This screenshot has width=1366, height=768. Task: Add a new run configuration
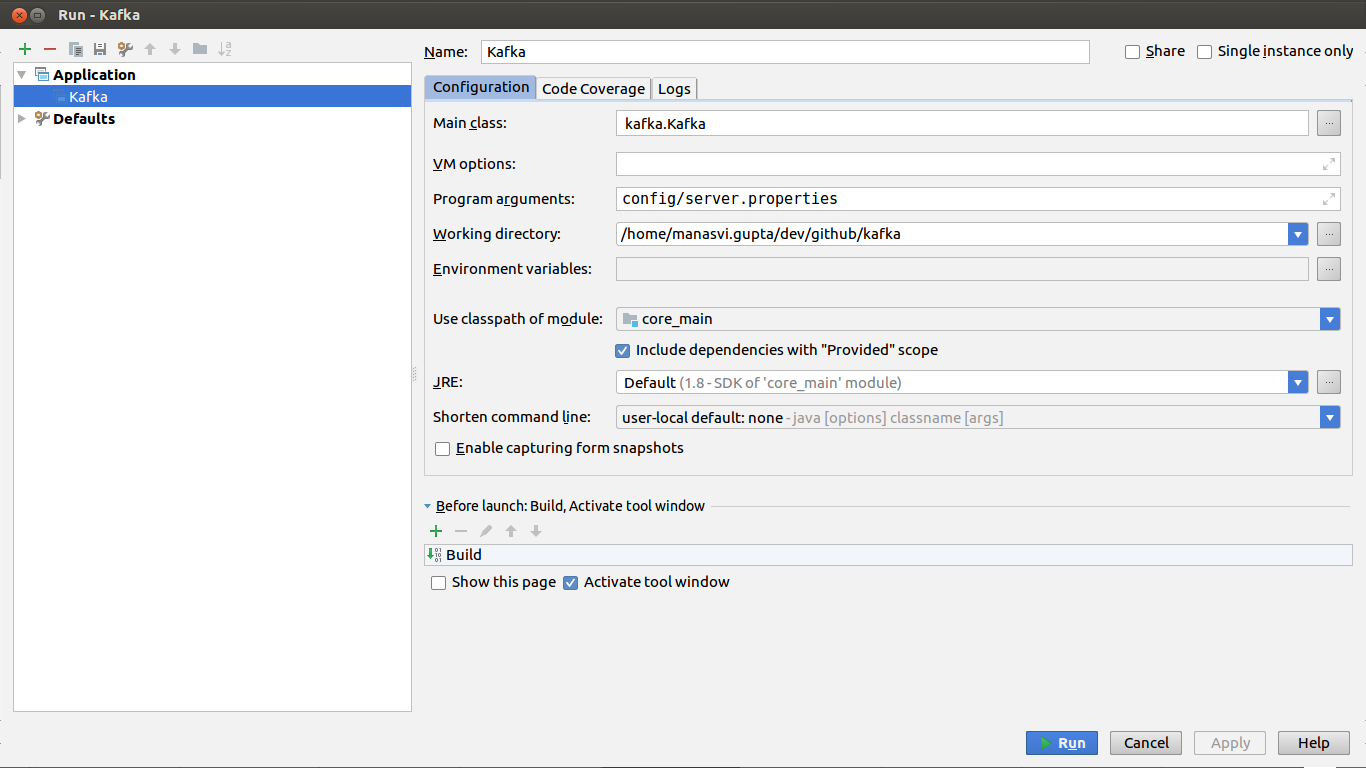[25, 49]
